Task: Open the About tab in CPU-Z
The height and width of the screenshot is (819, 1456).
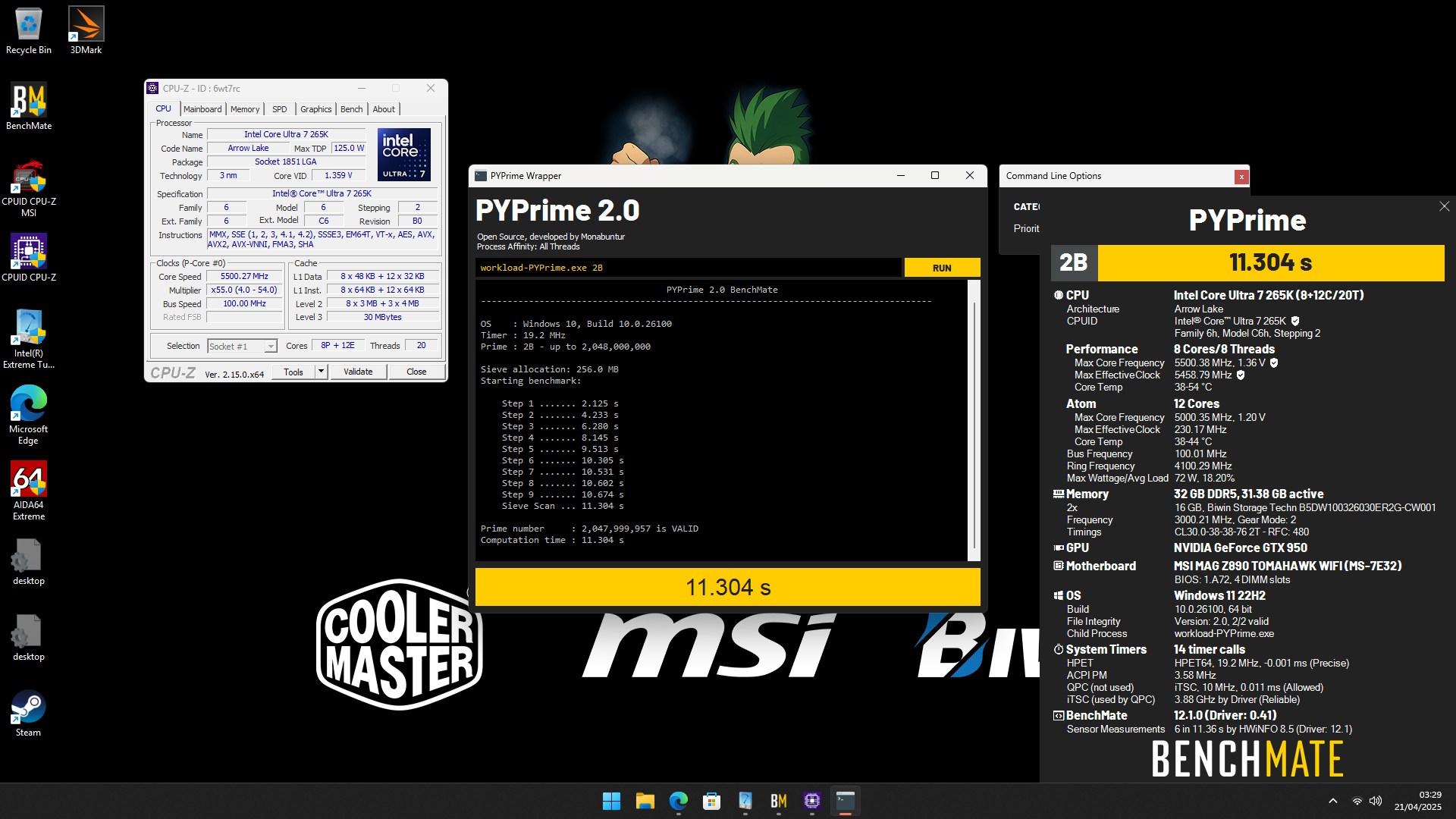Action: point(384,109)
